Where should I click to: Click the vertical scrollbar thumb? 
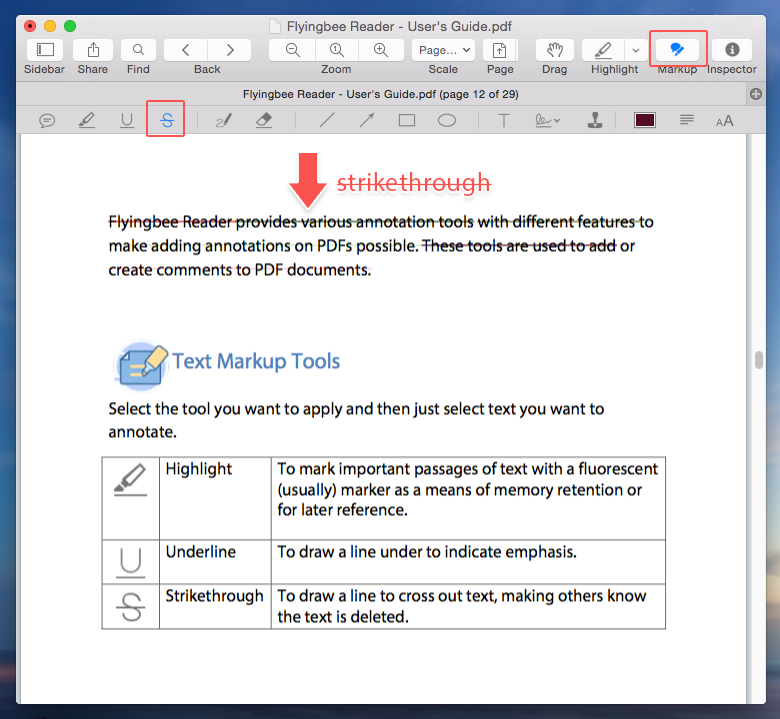pos(759,360)
